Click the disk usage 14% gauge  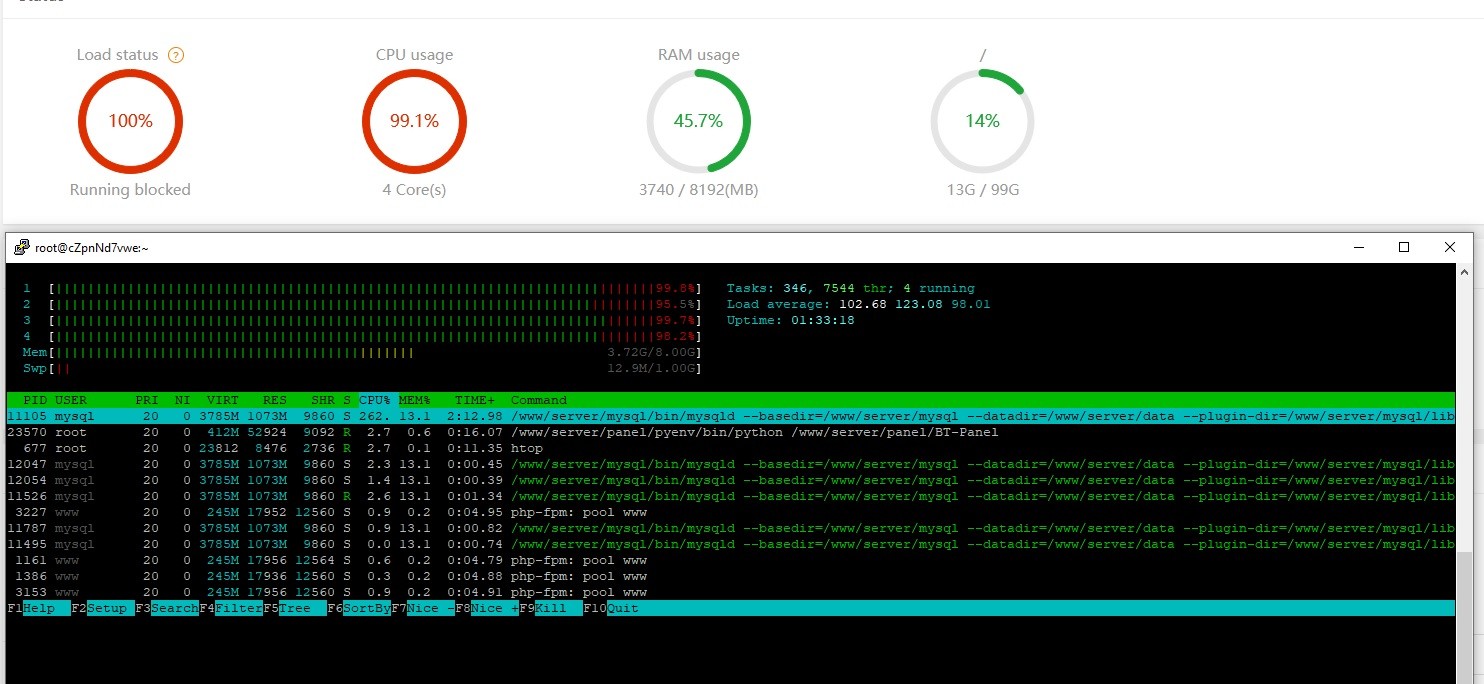[x=982, y=121]
